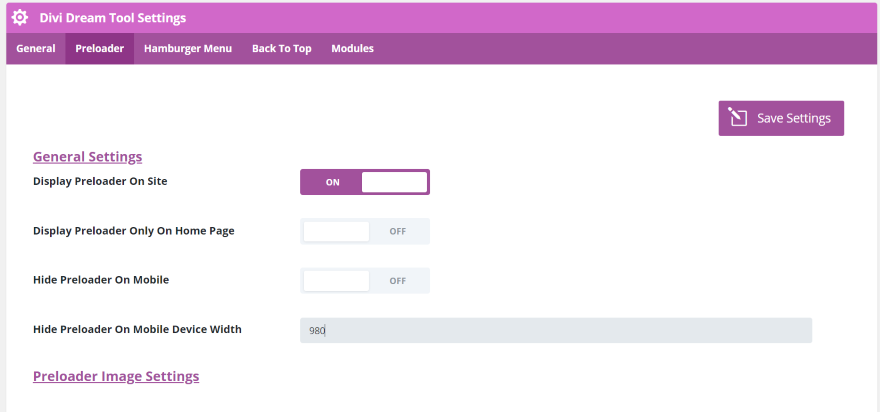Image resolution: width=880 pixels, height=412 pixels.
Task: Click Display Preloader Only On Home Page label
Action: pyautogui.click(x=134, y=231)
